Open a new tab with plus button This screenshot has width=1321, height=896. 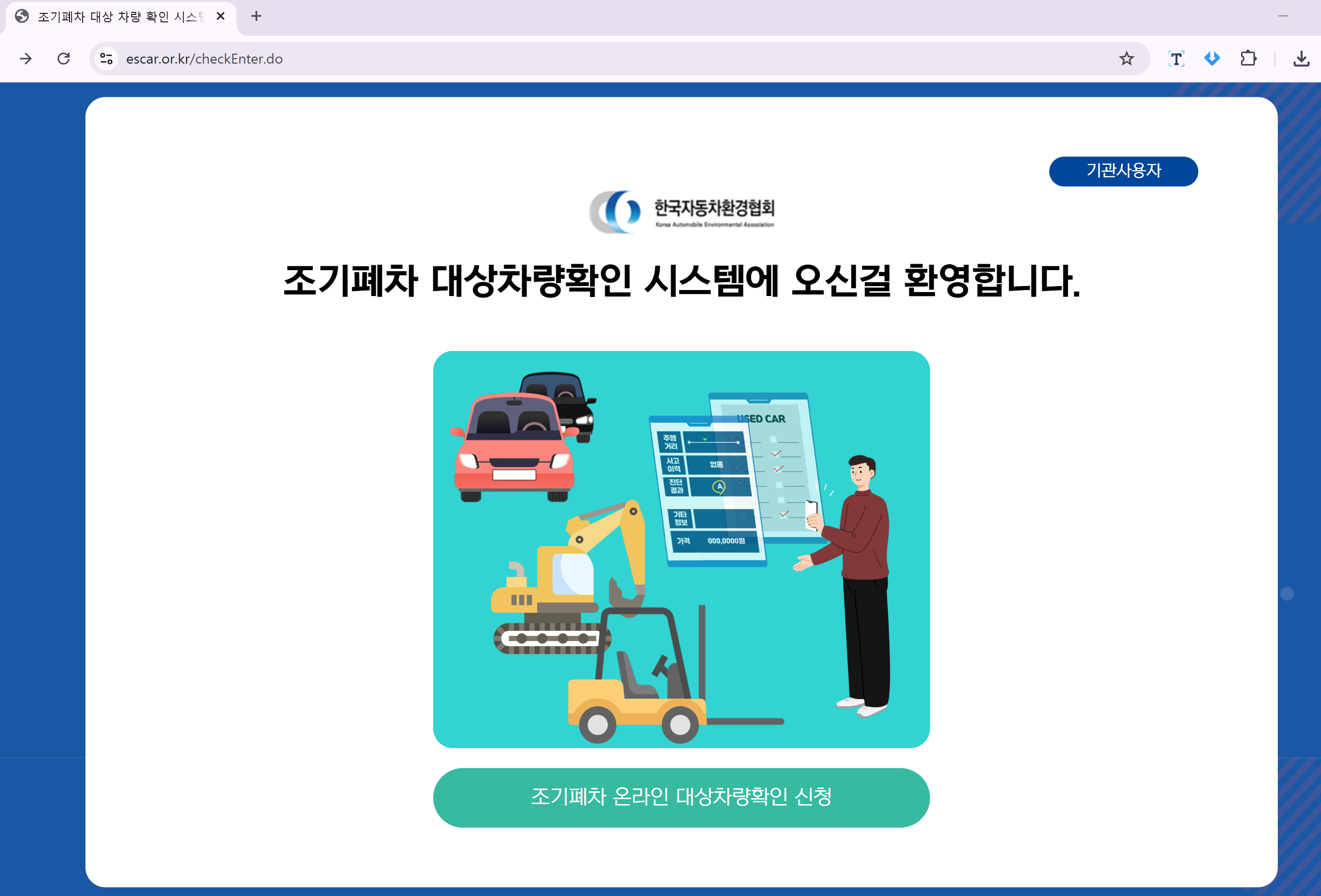[256, 16]
